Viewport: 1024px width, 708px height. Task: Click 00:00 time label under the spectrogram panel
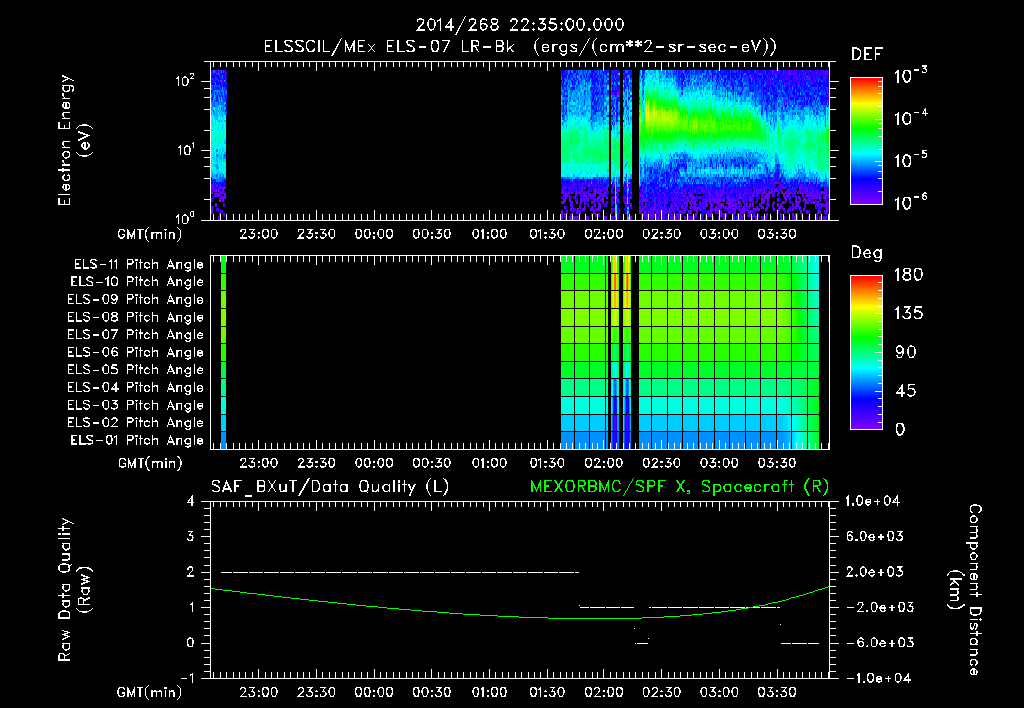374,234
